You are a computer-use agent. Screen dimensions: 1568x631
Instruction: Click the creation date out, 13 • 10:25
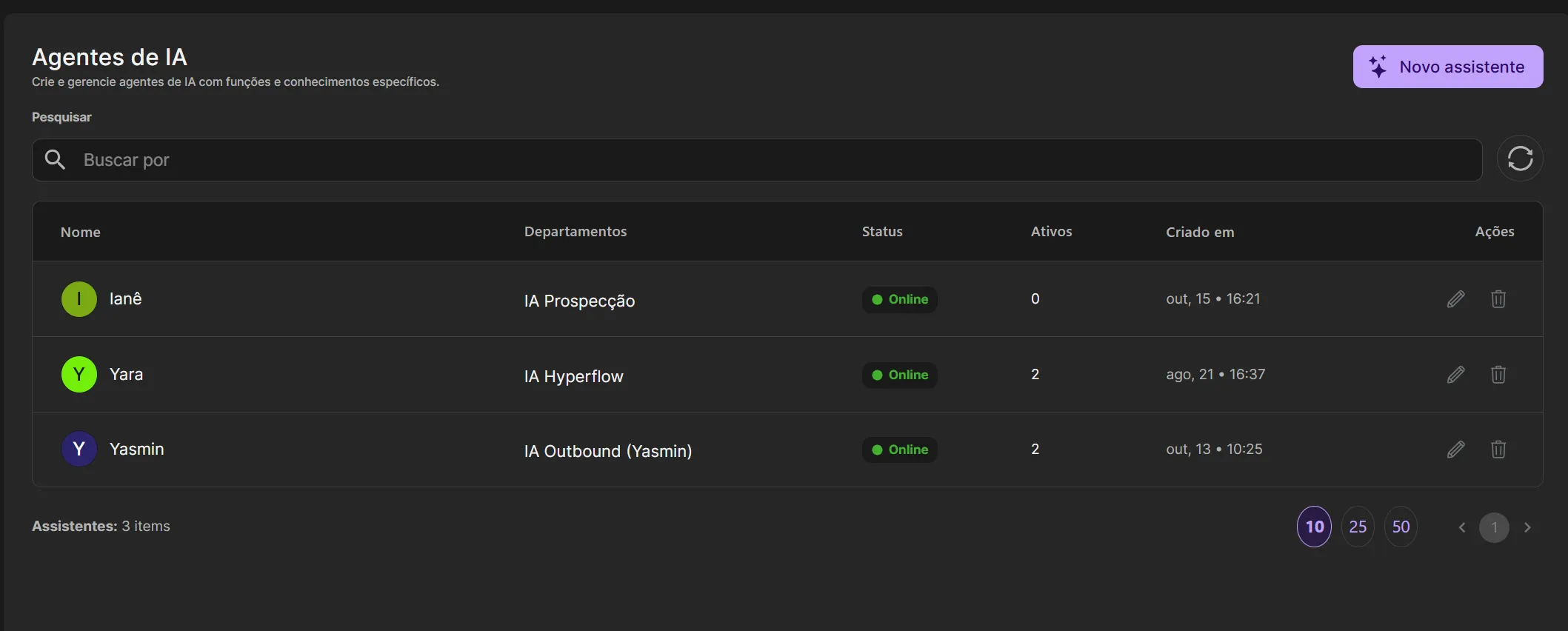tap(1215, 449)
